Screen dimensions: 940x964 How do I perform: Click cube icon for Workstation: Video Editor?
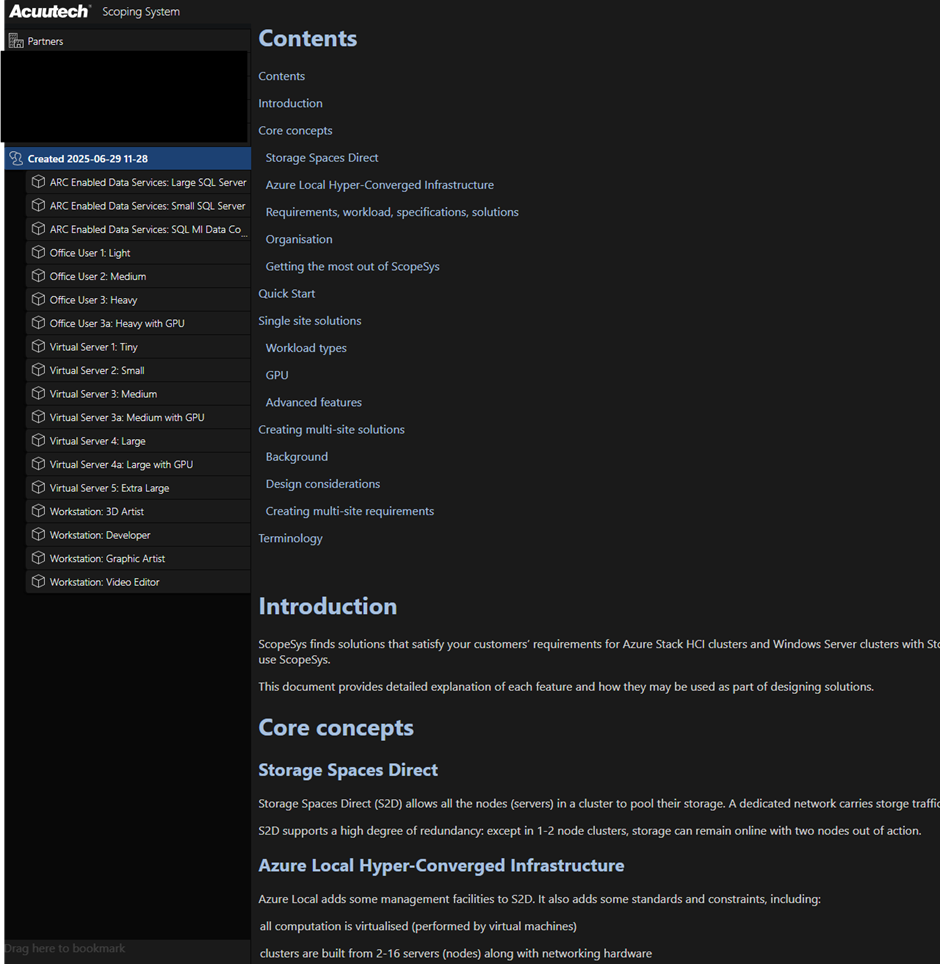click(x=38, y=582)
